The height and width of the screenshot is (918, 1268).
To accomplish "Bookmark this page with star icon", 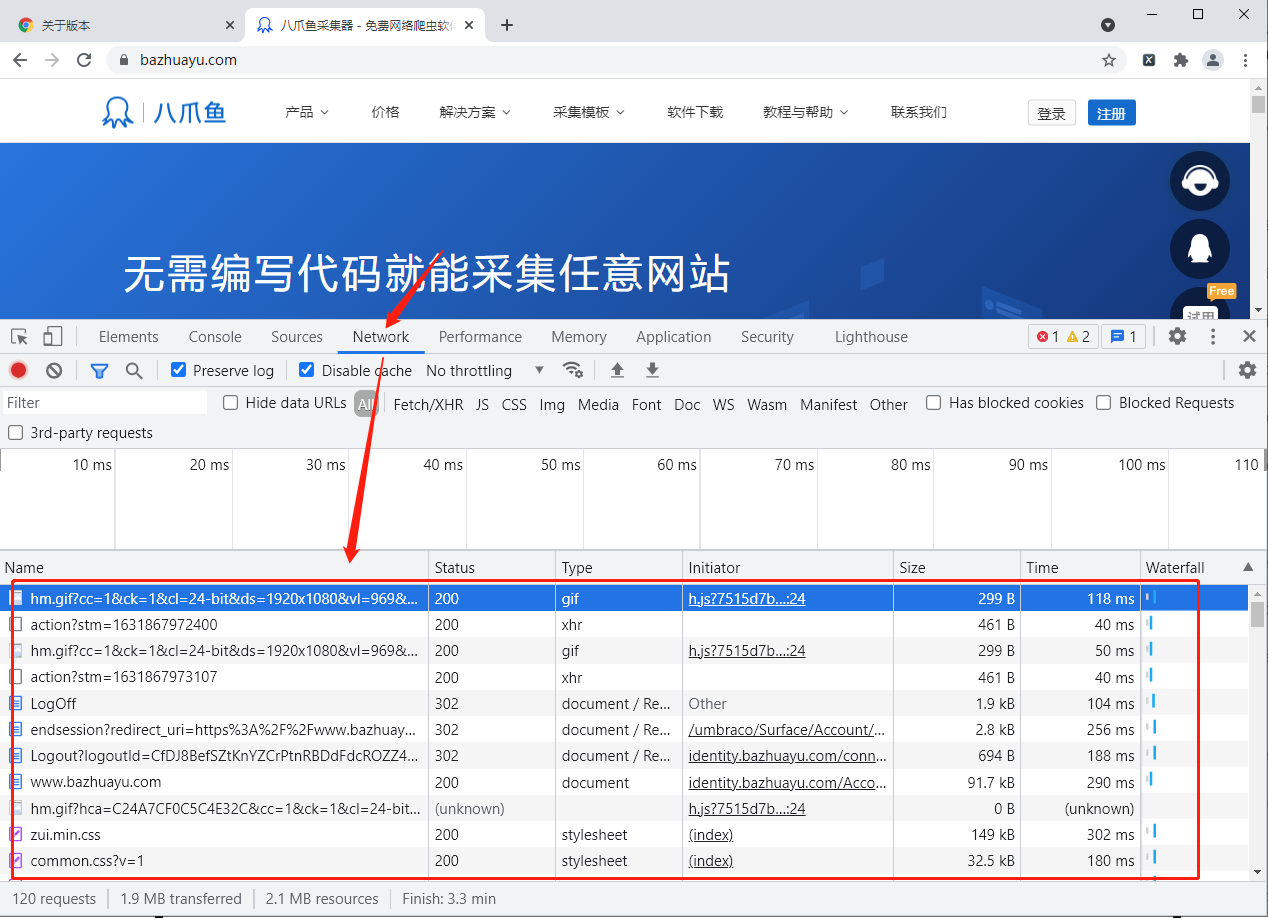I will (1109, 60).
